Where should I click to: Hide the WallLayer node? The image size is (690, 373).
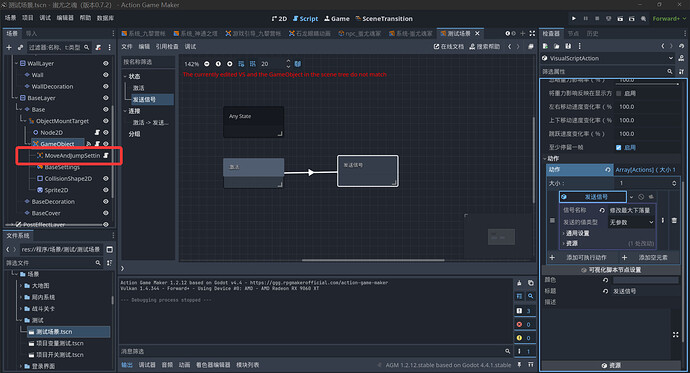click(106, 63)
